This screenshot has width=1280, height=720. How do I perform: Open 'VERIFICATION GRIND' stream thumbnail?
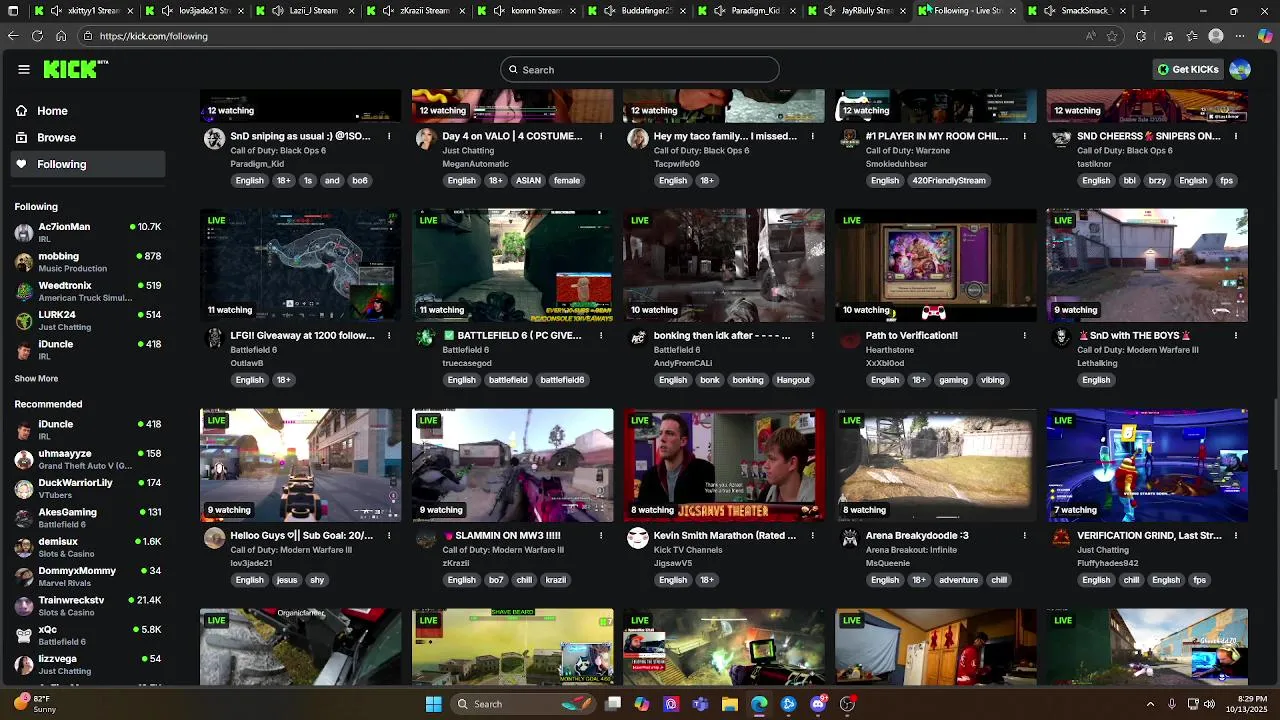pyautogui.click(x=1147, y=465)
